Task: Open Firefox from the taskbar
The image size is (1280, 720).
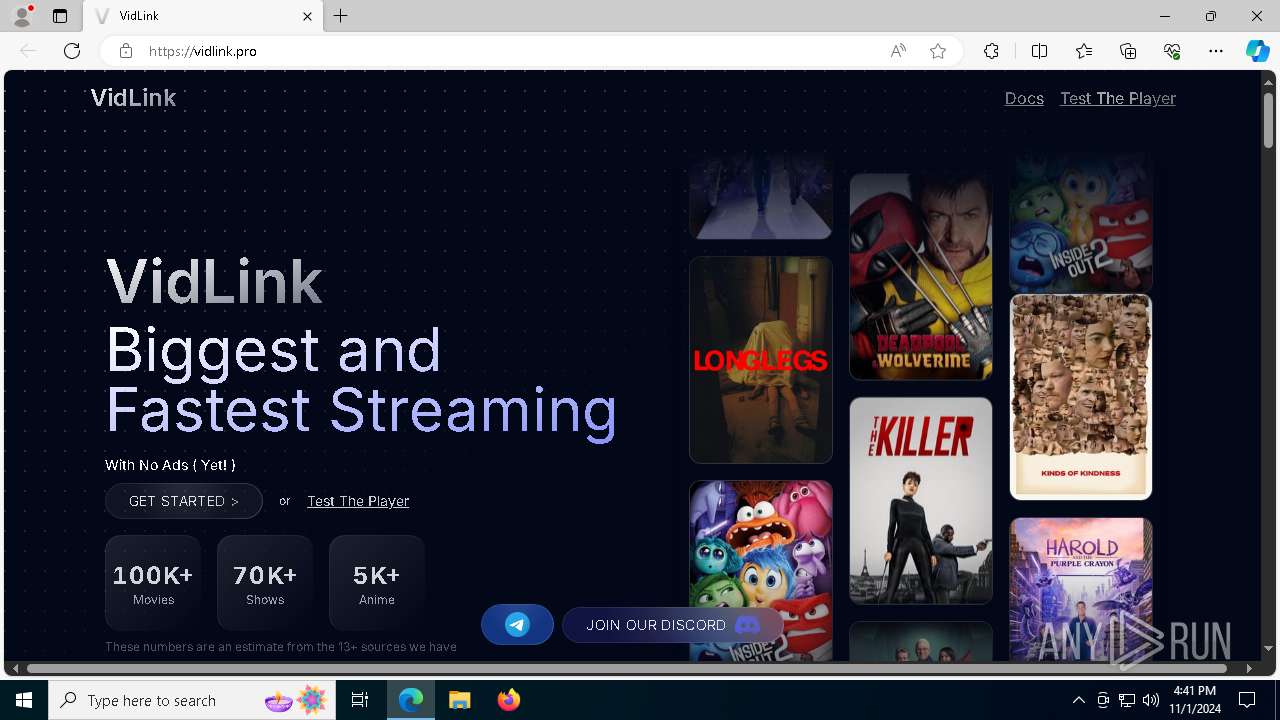Action: click(508, 700)
